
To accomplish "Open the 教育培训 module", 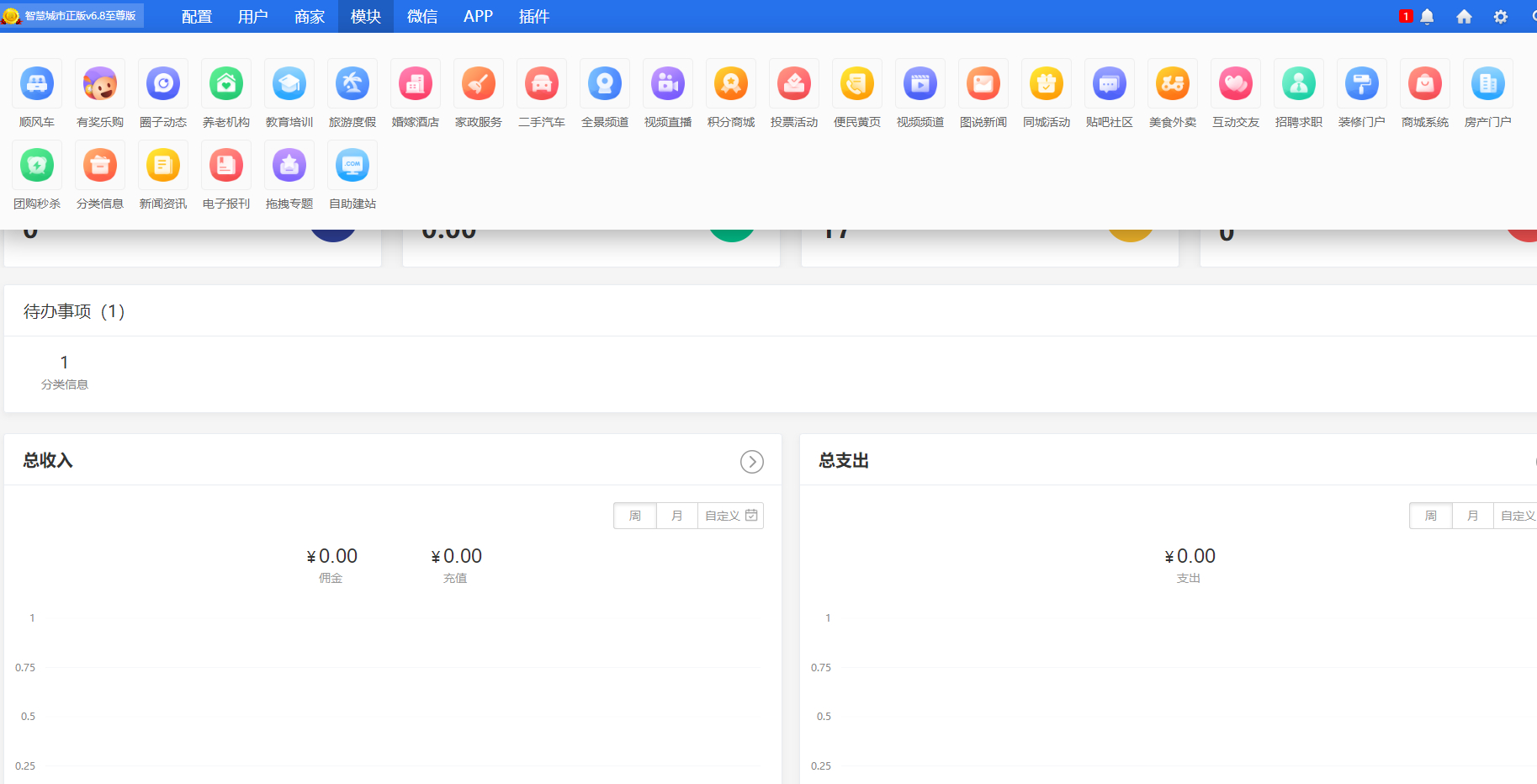I will click(289, 94).
